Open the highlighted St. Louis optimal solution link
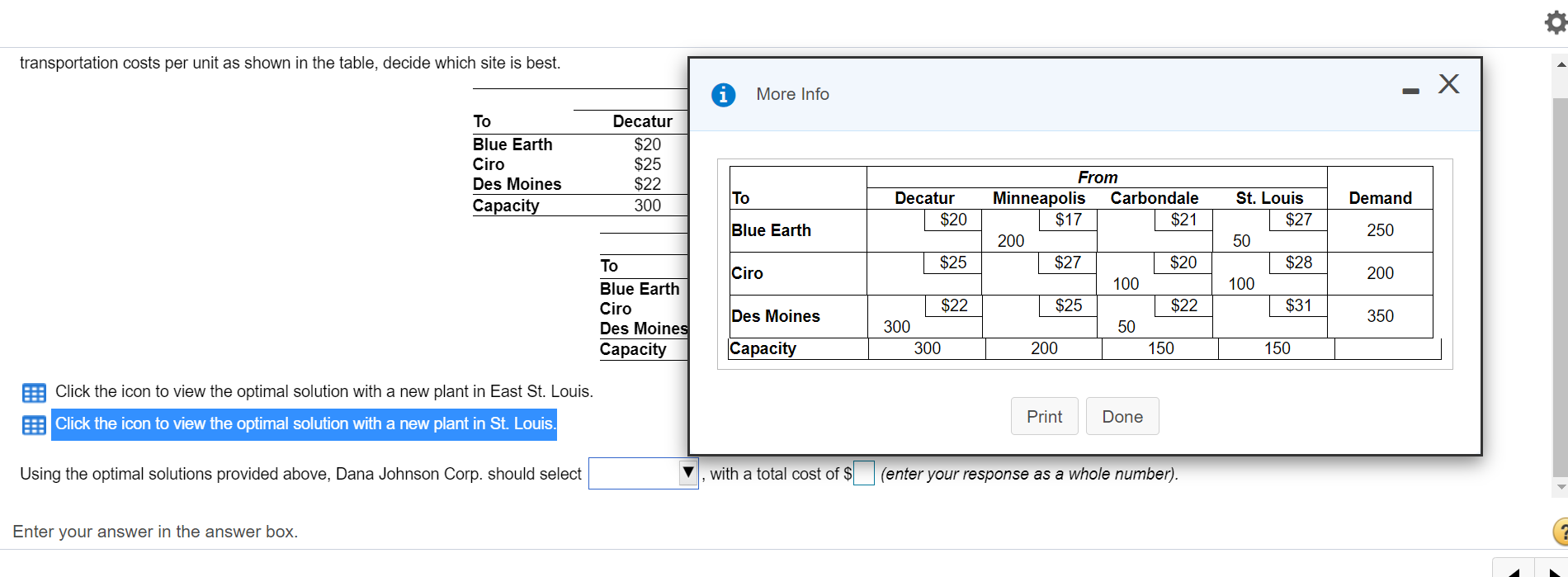This screenshot has width=1568, height=577. tap(304, 423)
